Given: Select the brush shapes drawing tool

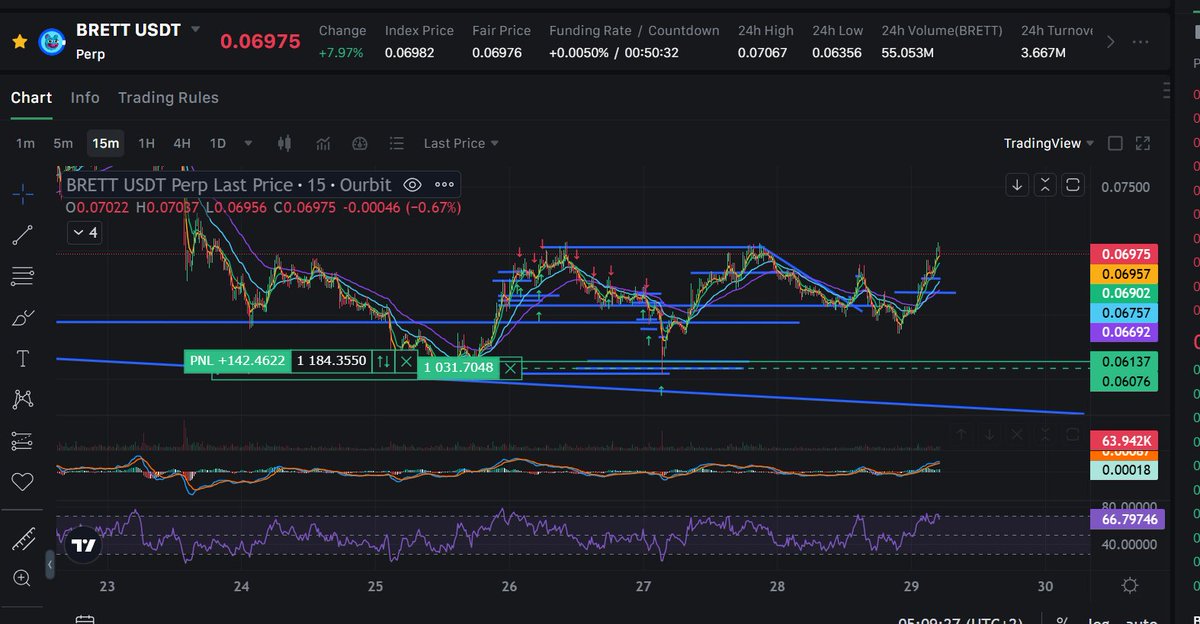Looking at the screenshot, I should 24,318.
